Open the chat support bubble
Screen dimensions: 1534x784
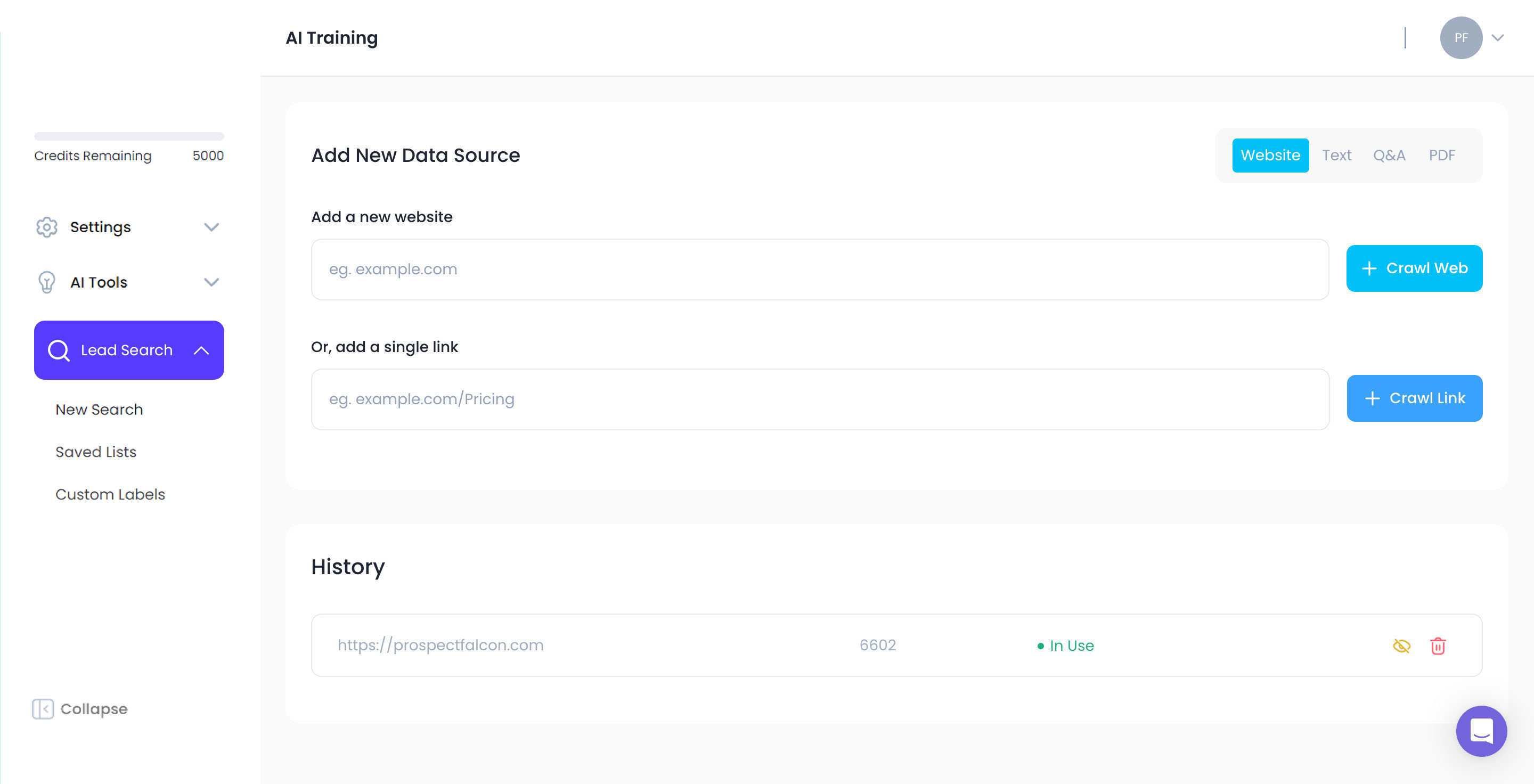1481,730
